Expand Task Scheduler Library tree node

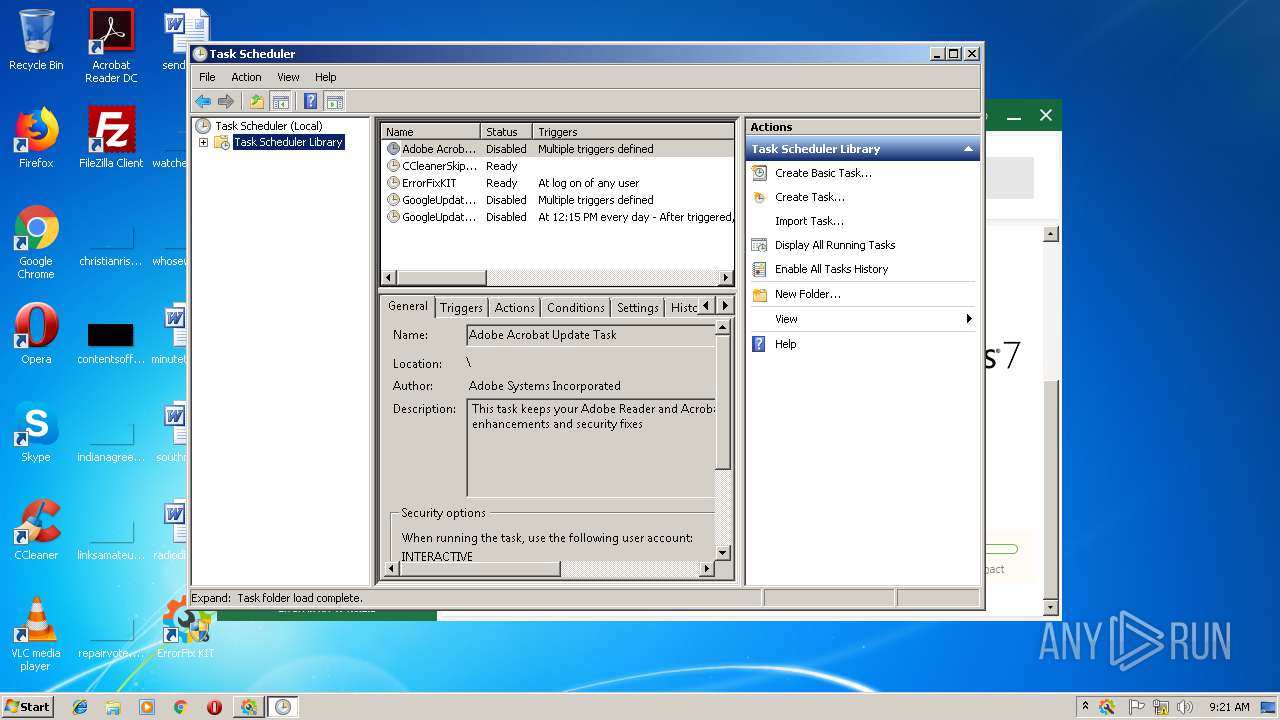(x=203, y=143)
